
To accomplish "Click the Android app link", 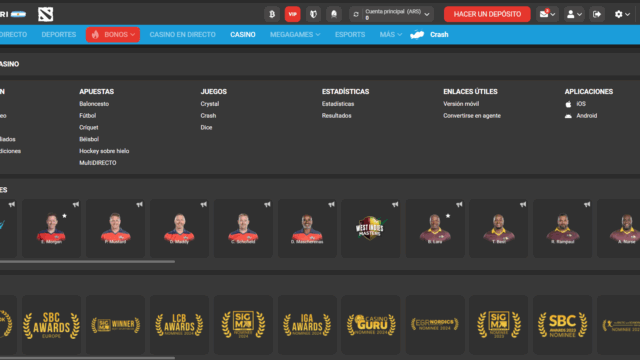I will tap(587, 116).
